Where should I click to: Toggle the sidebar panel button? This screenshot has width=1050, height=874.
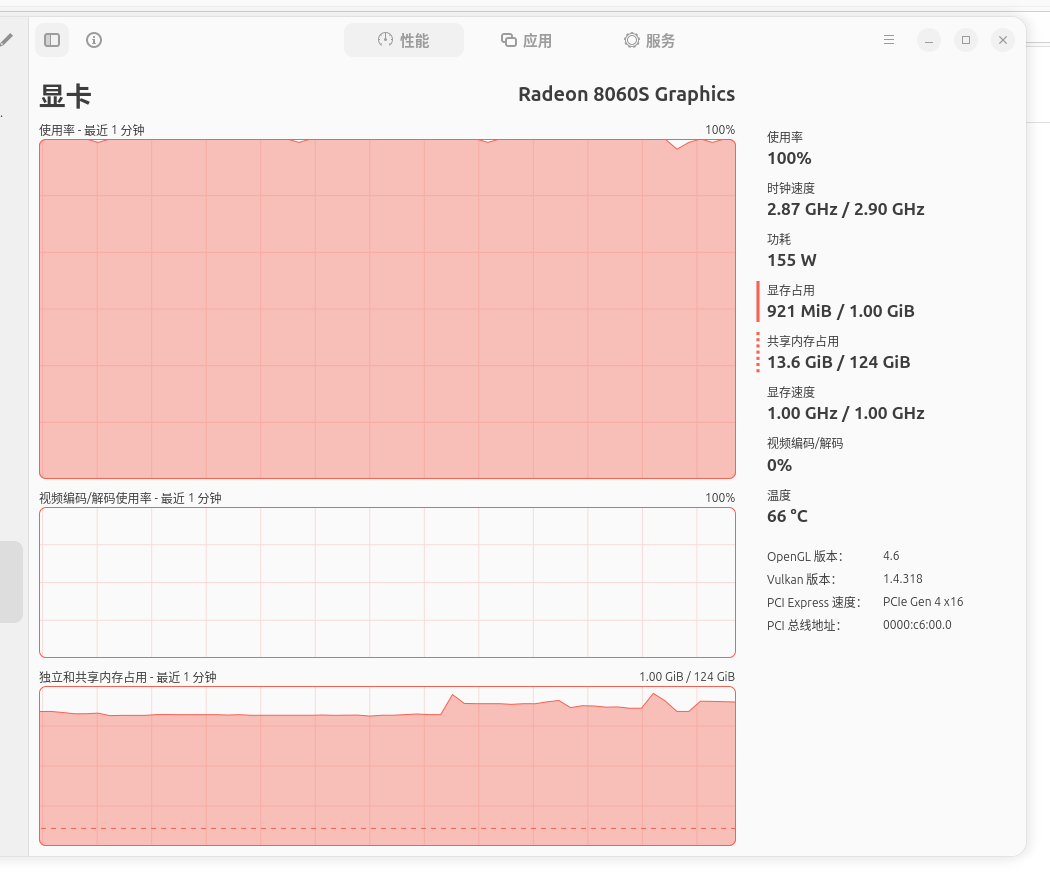(x=52, y=40)
